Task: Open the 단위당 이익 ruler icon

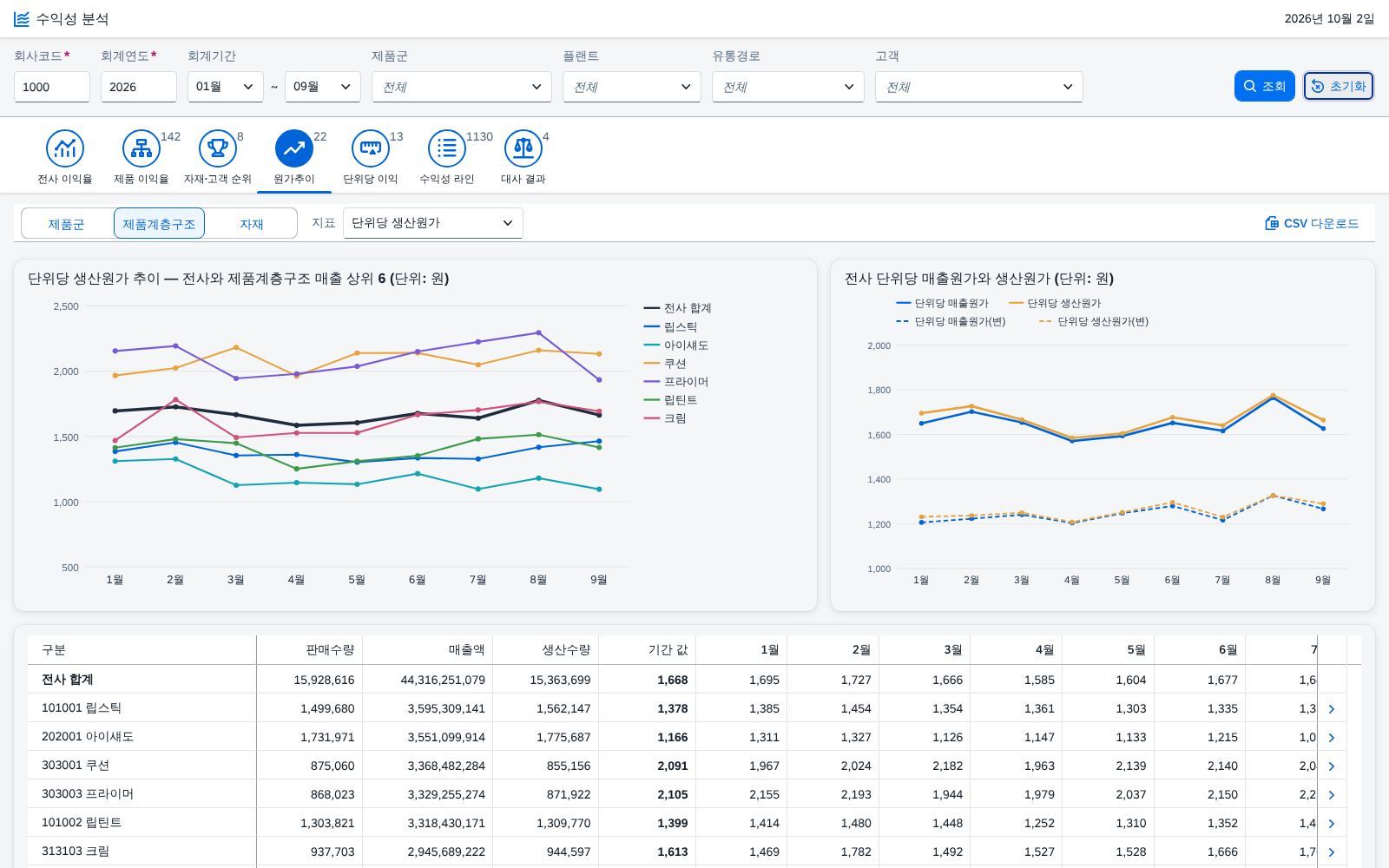Action: click(371, 149)
